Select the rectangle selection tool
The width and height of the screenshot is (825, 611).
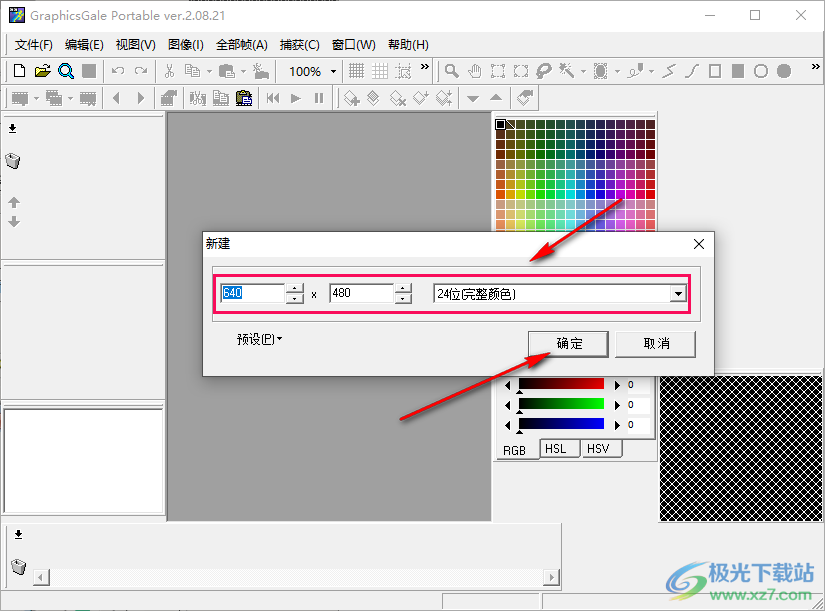[498, 71]
